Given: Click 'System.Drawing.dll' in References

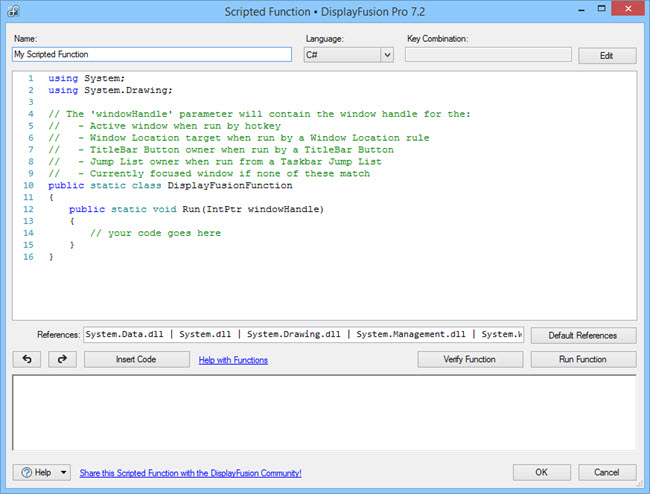Looking at the screenshot, I should [293, 334].
